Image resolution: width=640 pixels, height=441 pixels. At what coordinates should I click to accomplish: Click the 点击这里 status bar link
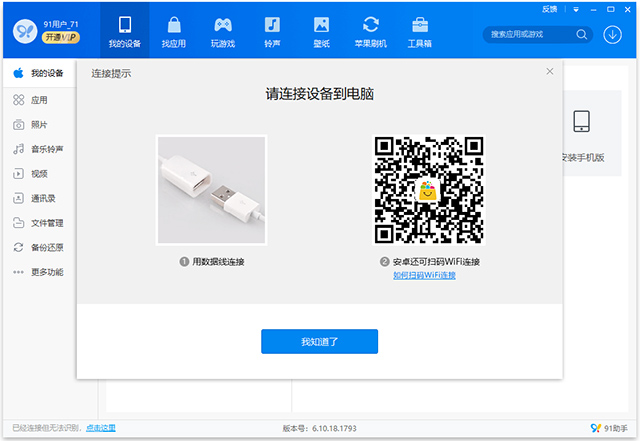pos(101,428)
